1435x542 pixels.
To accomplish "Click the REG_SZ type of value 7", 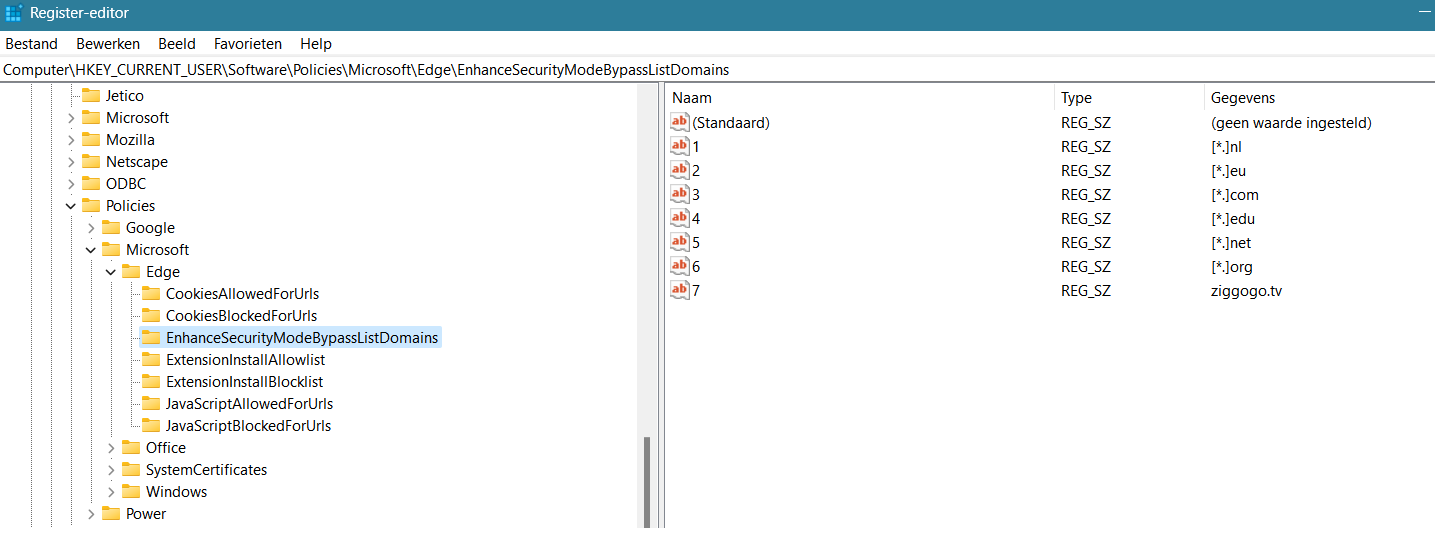I will coord(1086,291).
